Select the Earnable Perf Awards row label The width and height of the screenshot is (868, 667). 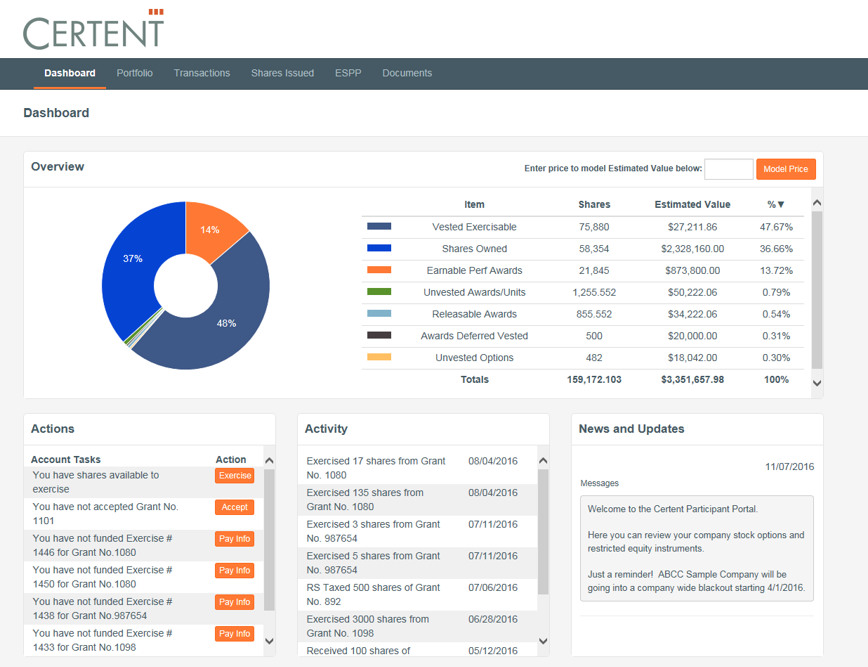tap(474, 271)
